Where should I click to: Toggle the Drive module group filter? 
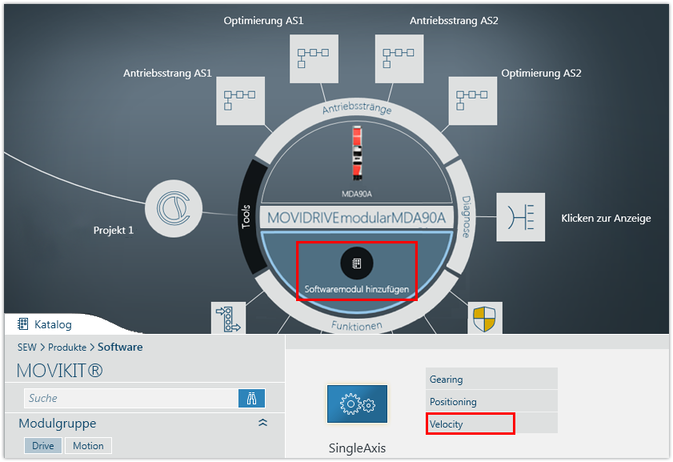coord(42,446)
